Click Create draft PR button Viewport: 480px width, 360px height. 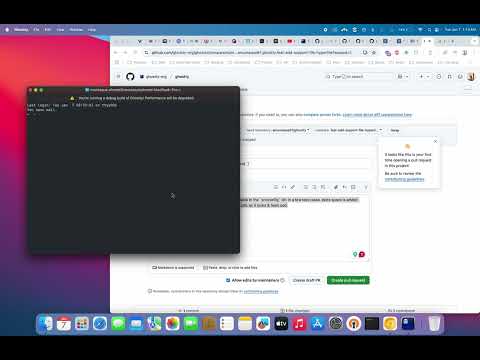(306, 280)
